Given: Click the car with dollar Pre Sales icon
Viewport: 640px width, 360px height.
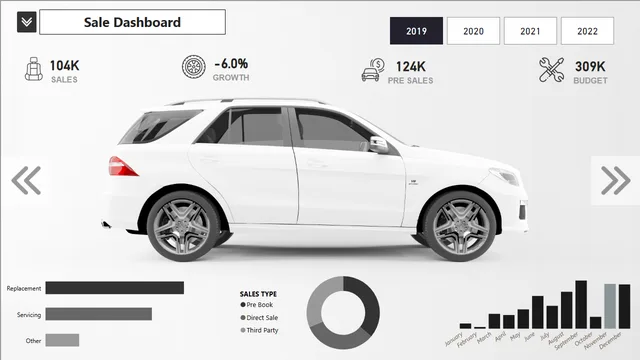Looking at the screenshot, I should (373, 70).
